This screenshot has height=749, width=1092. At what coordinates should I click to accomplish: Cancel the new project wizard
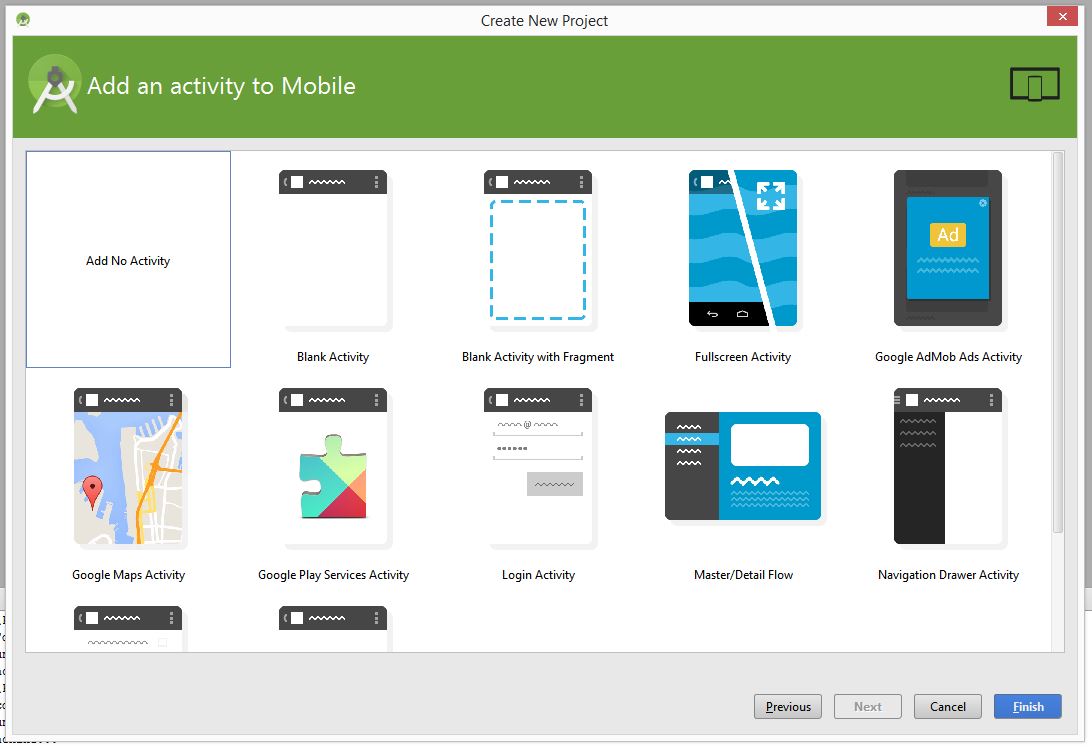pos(948,706)
